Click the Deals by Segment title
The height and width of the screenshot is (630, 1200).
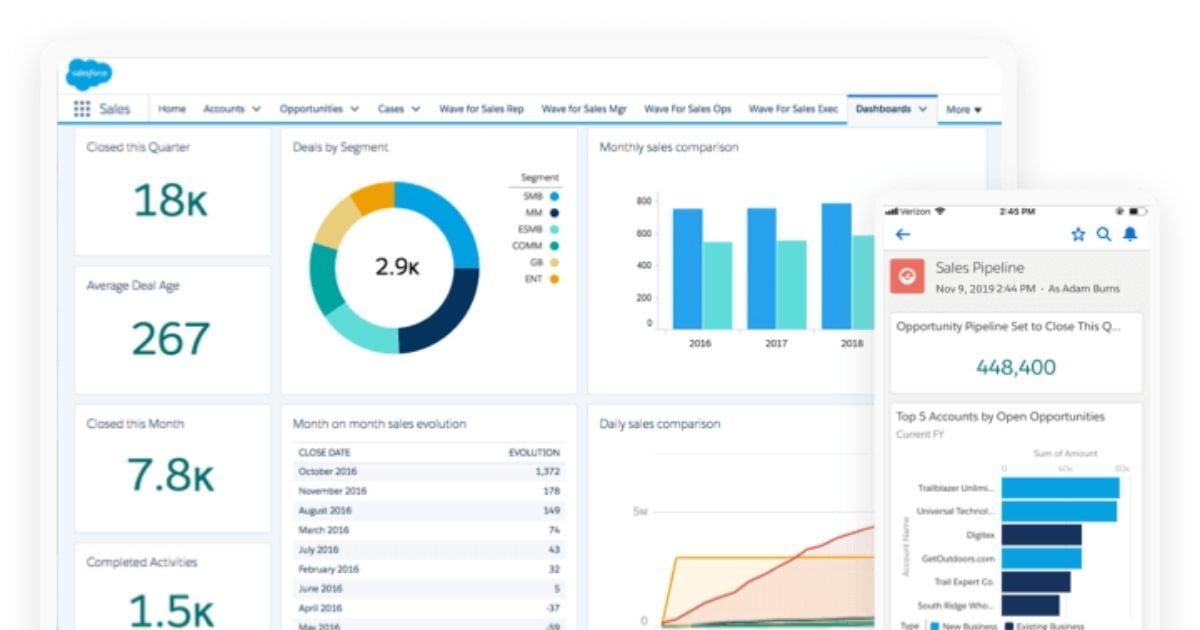(x=340, y=147)
